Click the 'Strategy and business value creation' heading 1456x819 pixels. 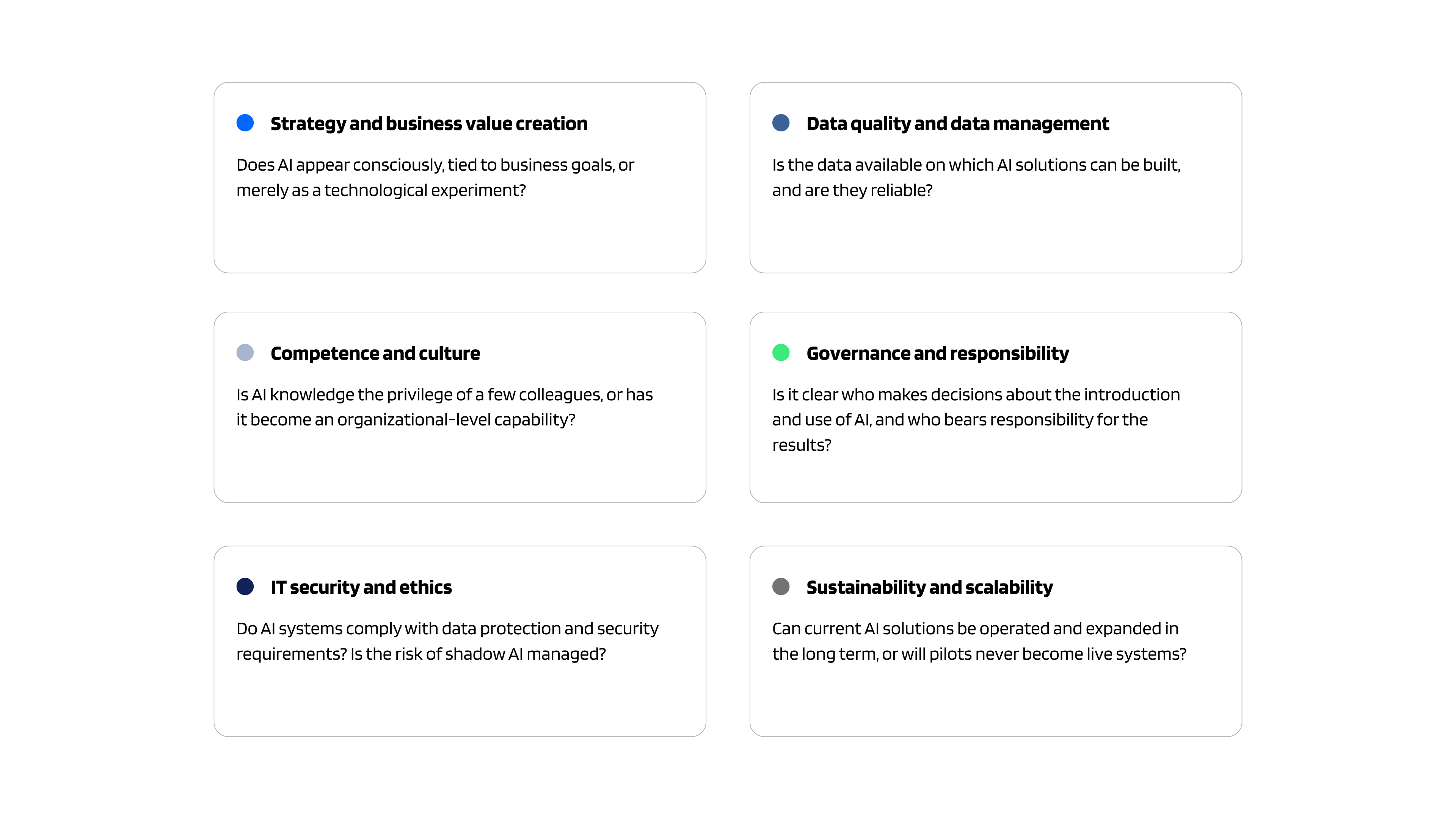[x=428, y=124]
